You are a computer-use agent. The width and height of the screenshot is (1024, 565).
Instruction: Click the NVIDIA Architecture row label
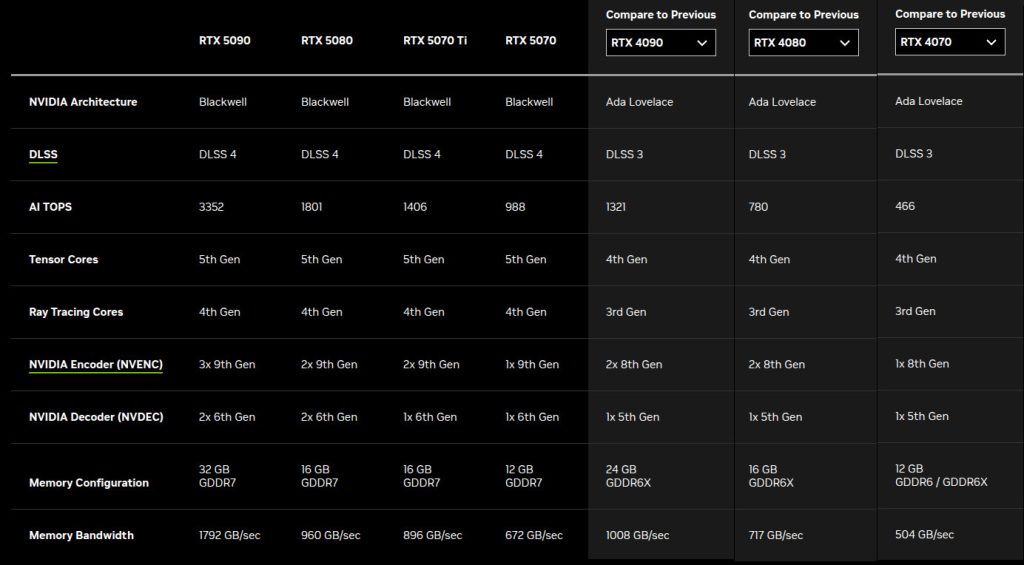(x=83, y=102)
